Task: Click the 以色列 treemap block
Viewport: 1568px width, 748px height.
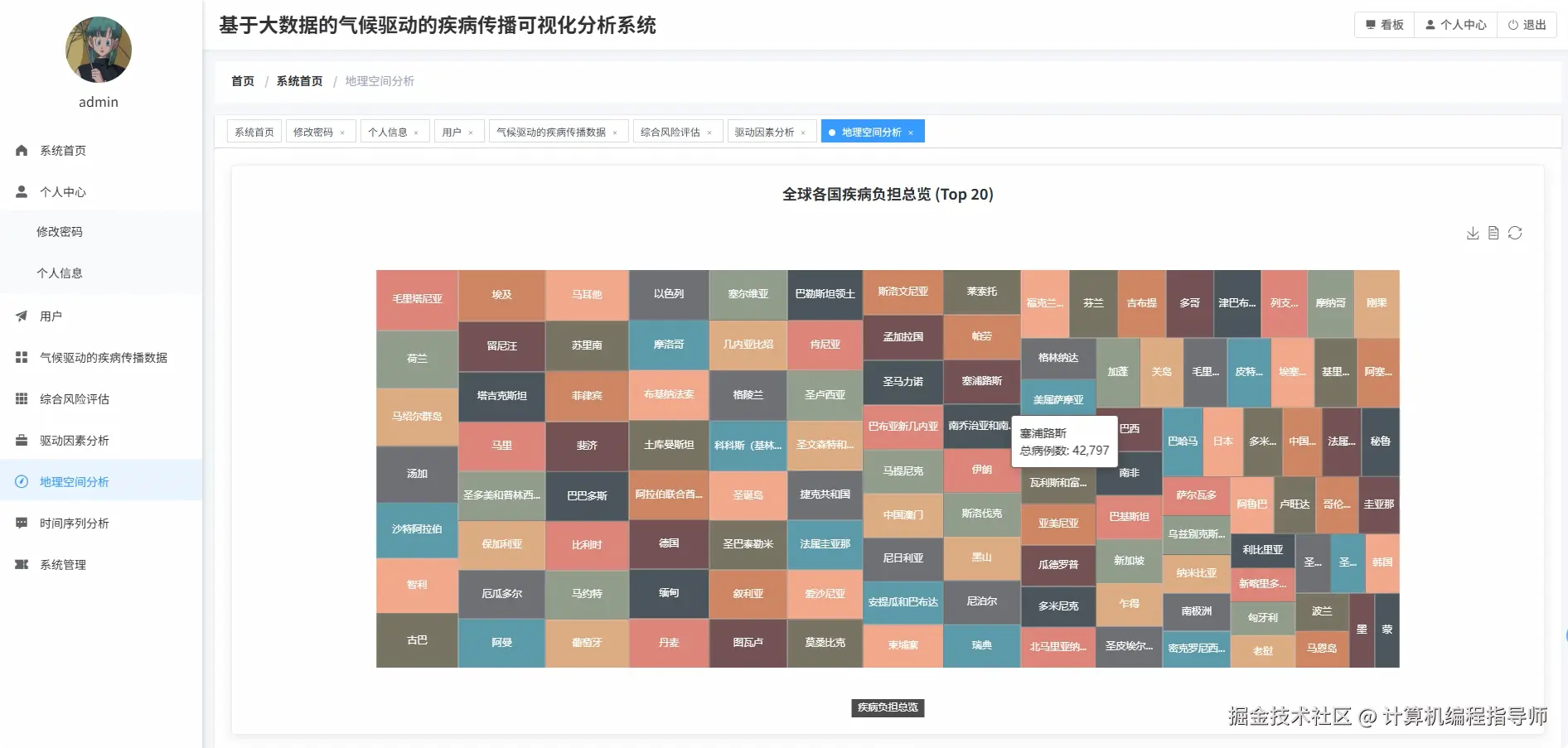Action: tap(669, 295)
